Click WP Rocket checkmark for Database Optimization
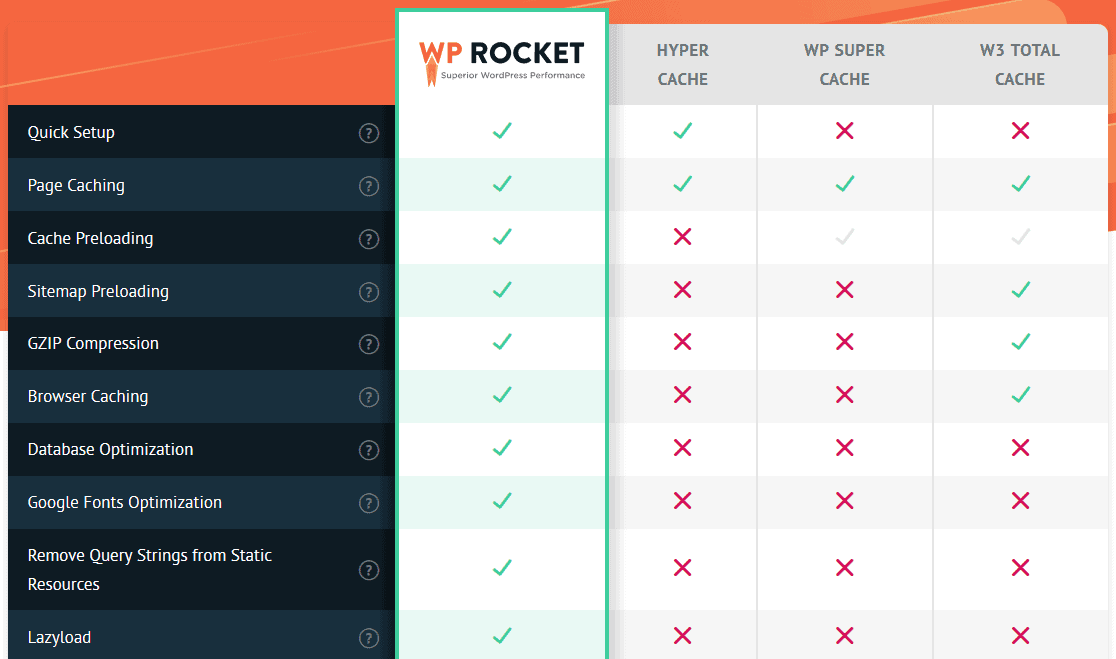Image resolution: width=1116 pixels, height=659 pixels. (502, 448)
